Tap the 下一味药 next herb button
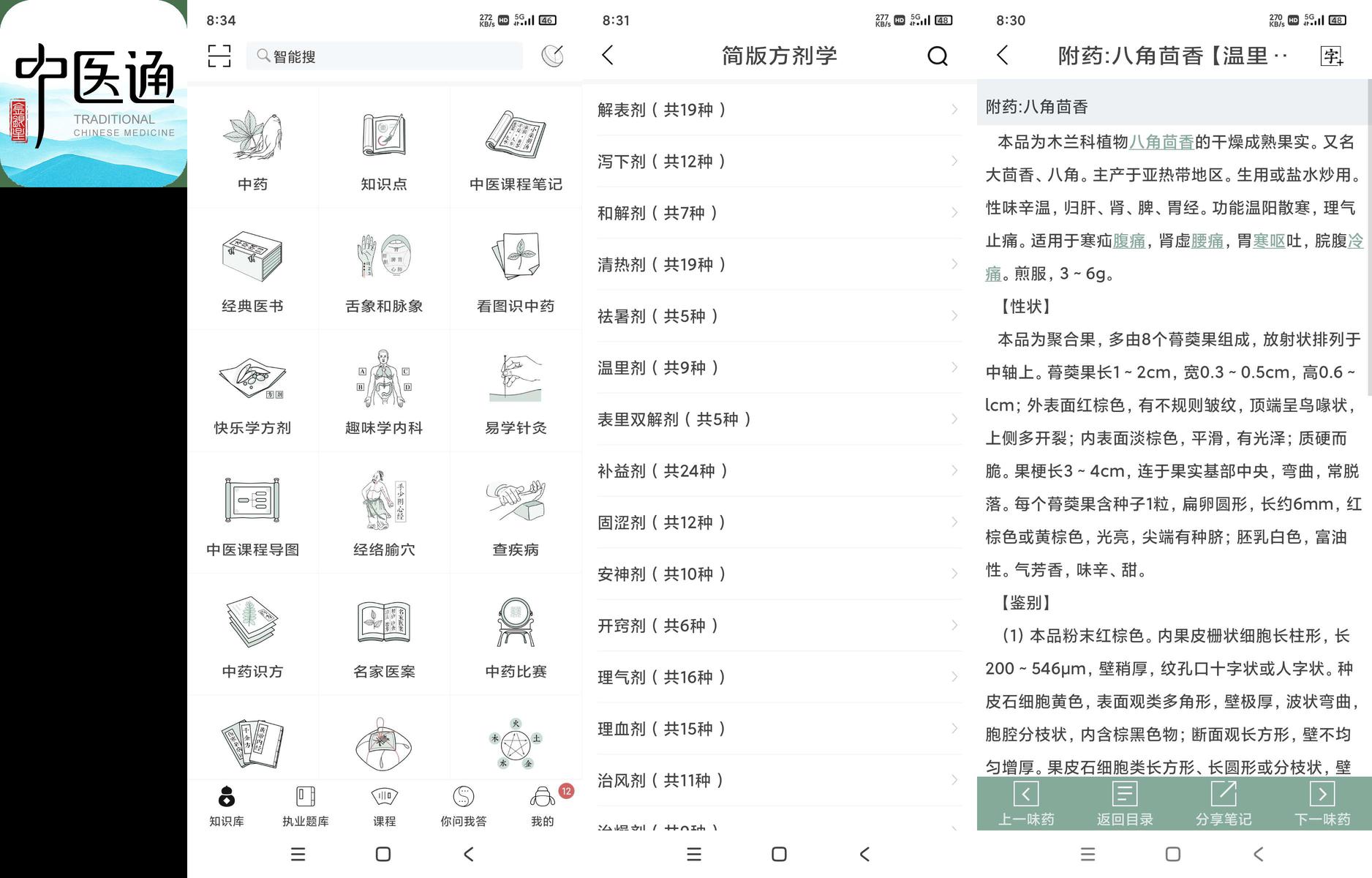Image resolution: width=1372 pixels, height=878 pixels. pyautogui.click(x=1322, y=804)
